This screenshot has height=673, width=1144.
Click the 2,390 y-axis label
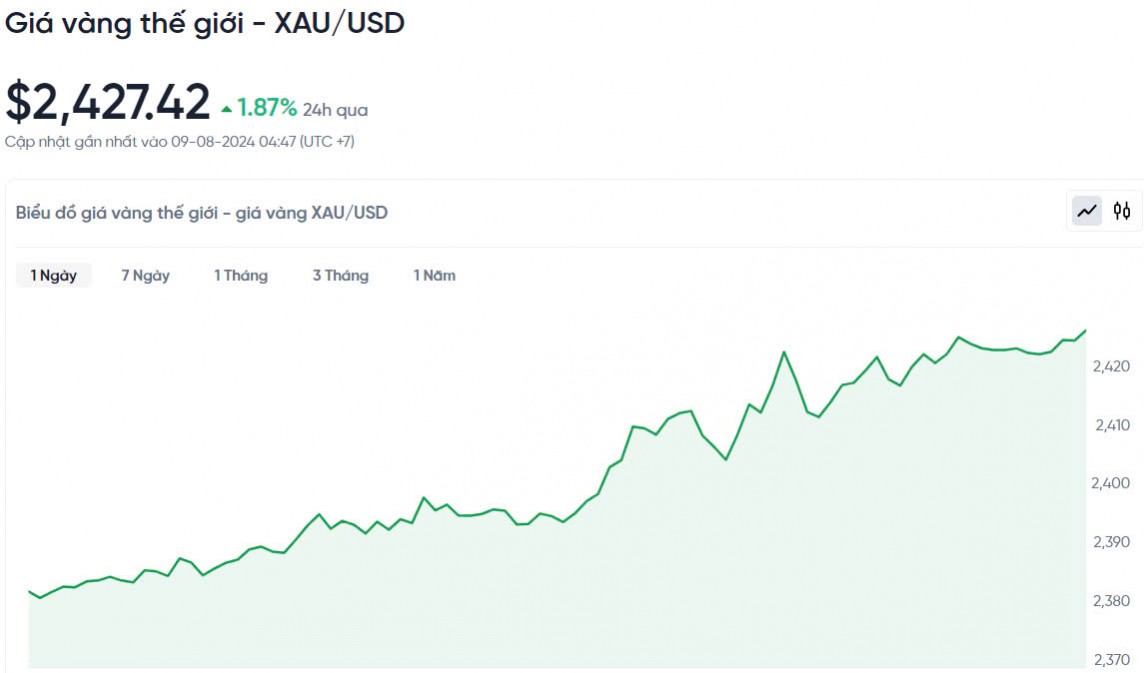pyautogui.click(x=1112, y=542)
